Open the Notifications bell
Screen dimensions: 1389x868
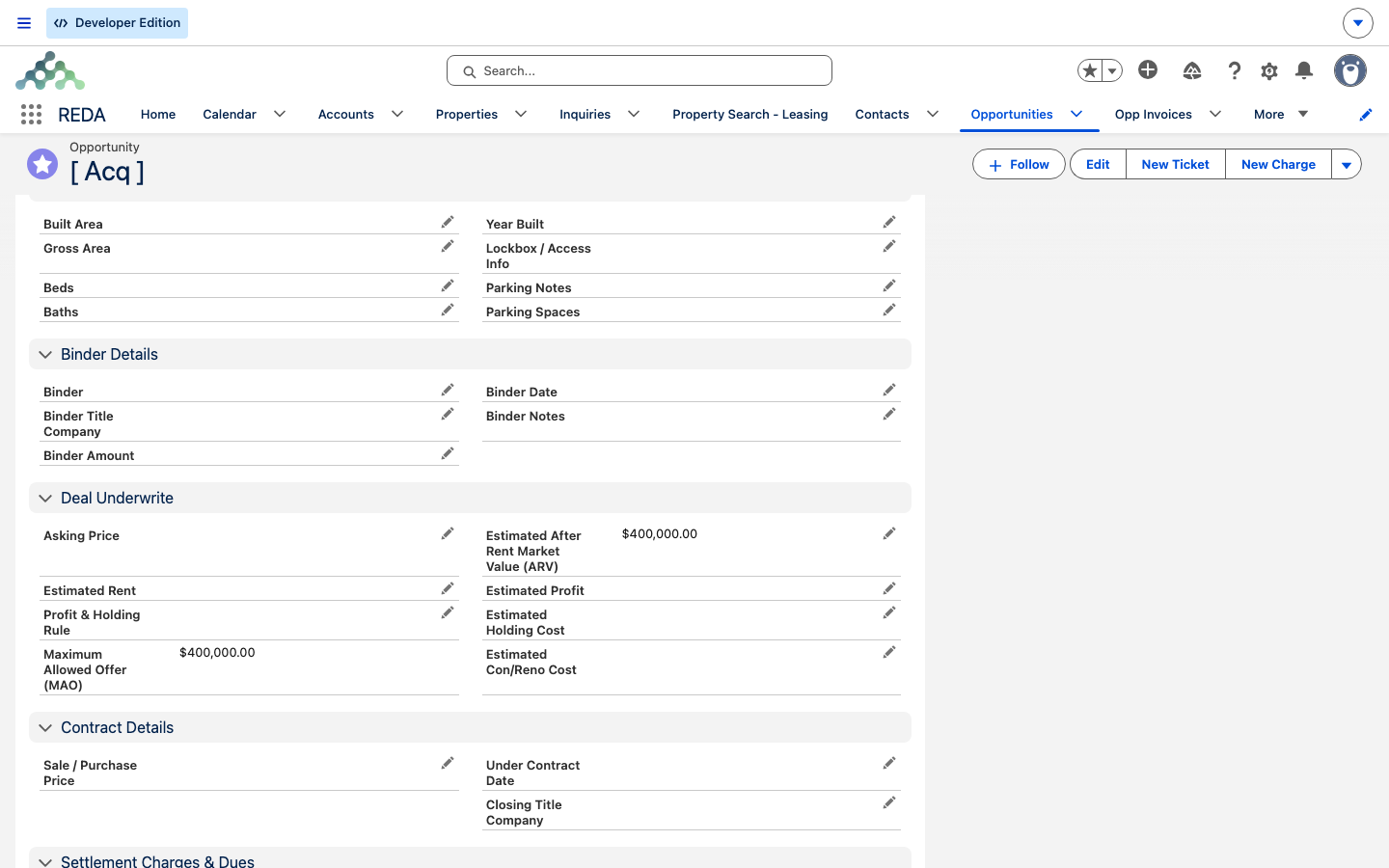click(x=1304, y=70)
